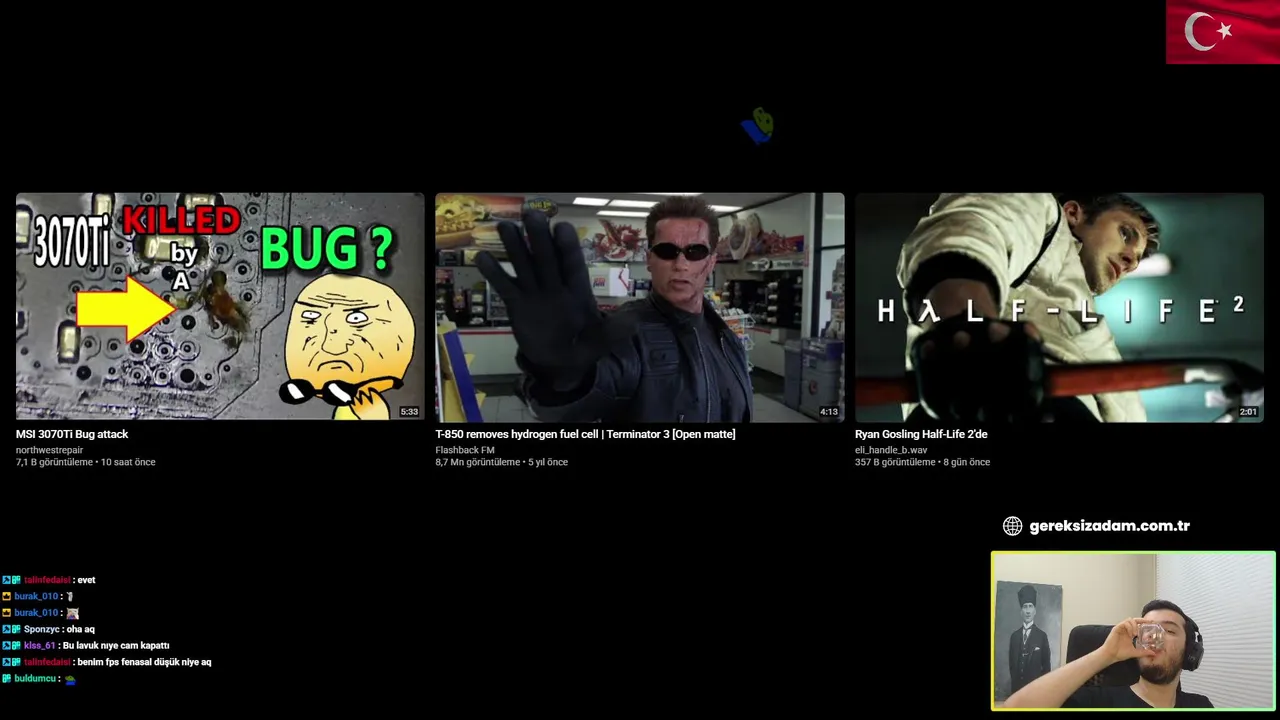Click '357 B görüntüleme • 8 gün önce'

[x=922, y=462]
